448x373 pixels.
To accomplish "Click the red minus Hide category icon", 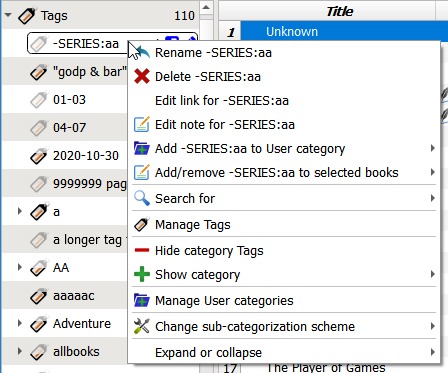I will [x=142, y=250].
